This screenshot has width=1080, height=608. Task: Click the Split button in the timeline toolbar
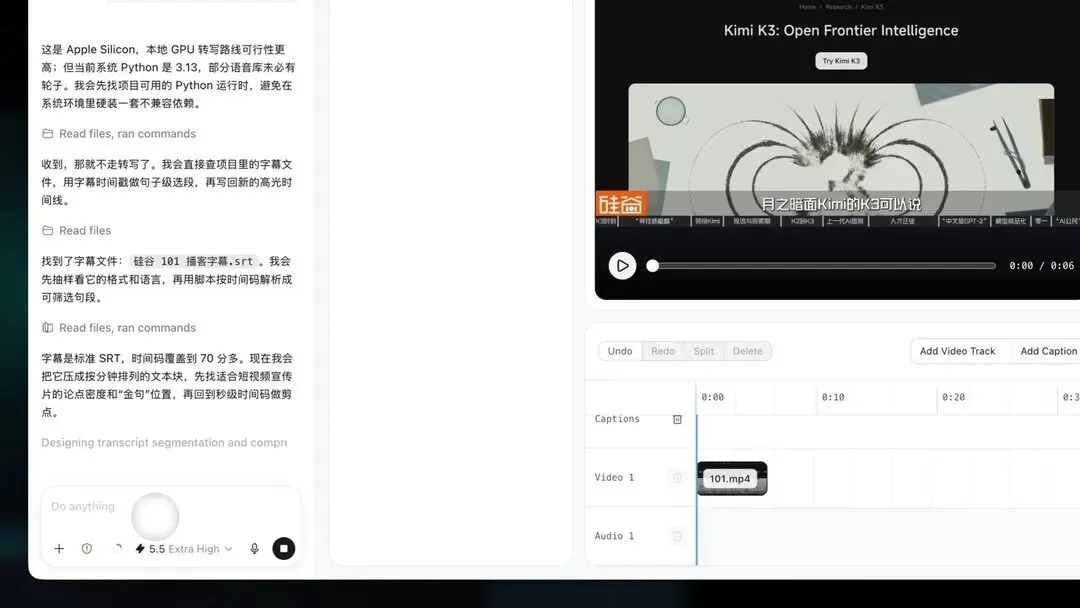point(703,351)
